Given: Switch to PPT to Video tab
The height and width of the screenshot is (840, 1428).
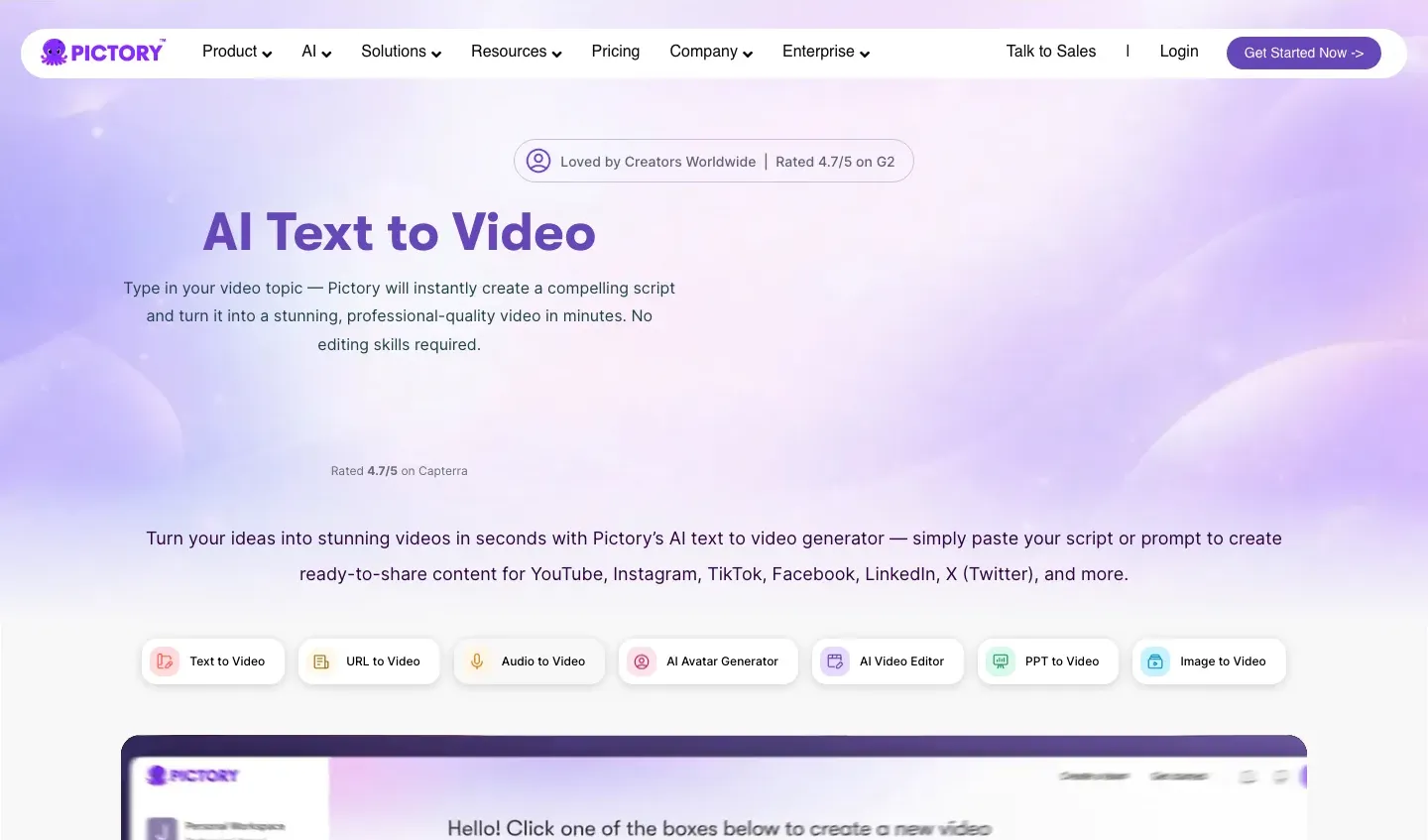Looking at the screenshot, I should (x=1048, y=661).
